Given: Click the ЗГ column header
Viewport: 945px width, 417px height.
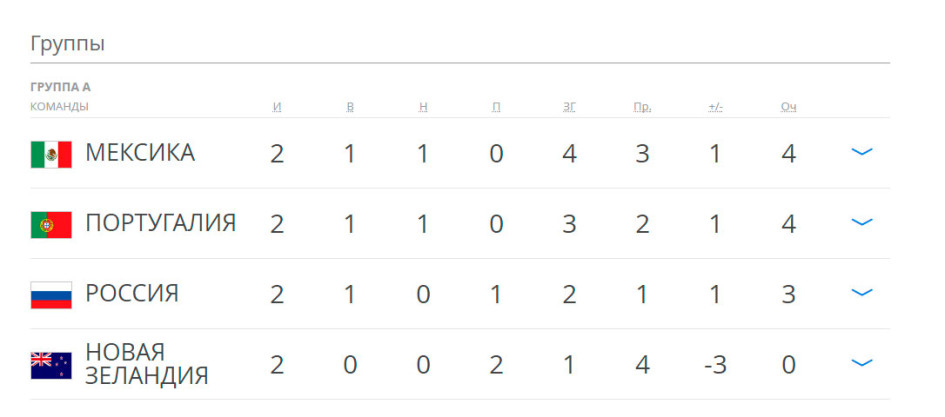Looking at the screenshot, I should click(x=569, y=107).
